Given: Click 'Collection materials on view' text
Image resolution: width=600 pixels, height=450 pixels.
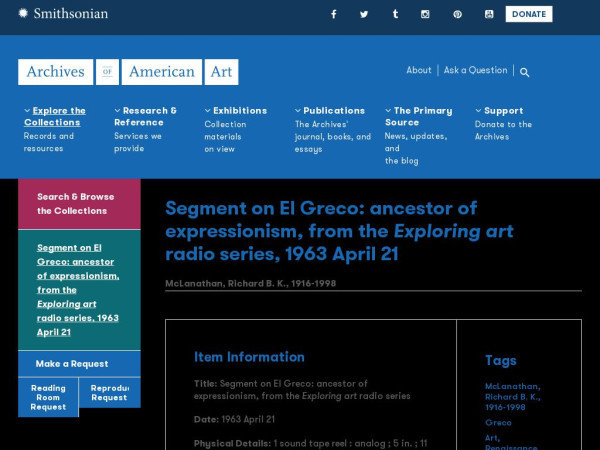Looking at the screenshot, I should (x=225, y=137).
